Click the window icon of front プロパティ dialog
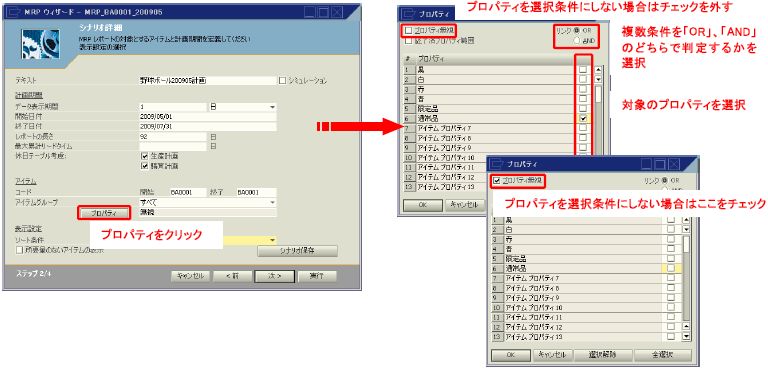 [x=496, y=163]
